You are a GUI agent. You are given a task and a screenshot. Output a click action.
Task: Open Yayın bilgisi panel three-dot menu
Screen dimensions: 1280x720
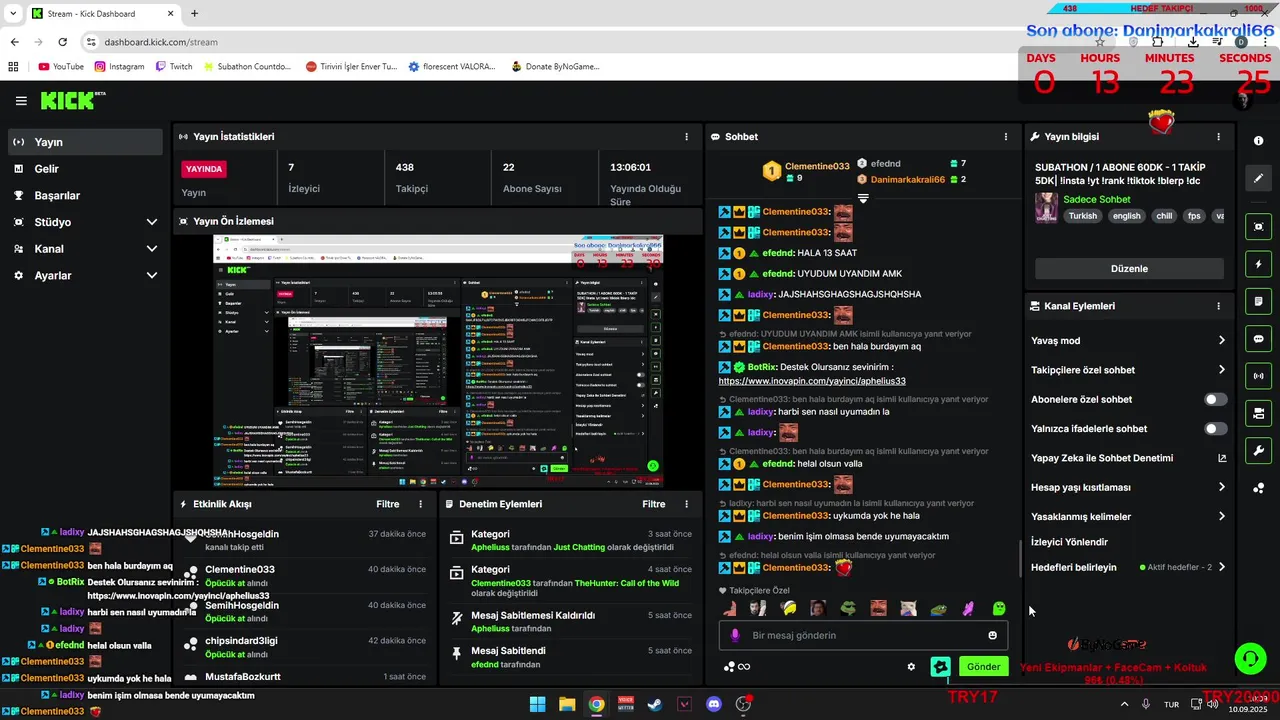pos(1218,137)
